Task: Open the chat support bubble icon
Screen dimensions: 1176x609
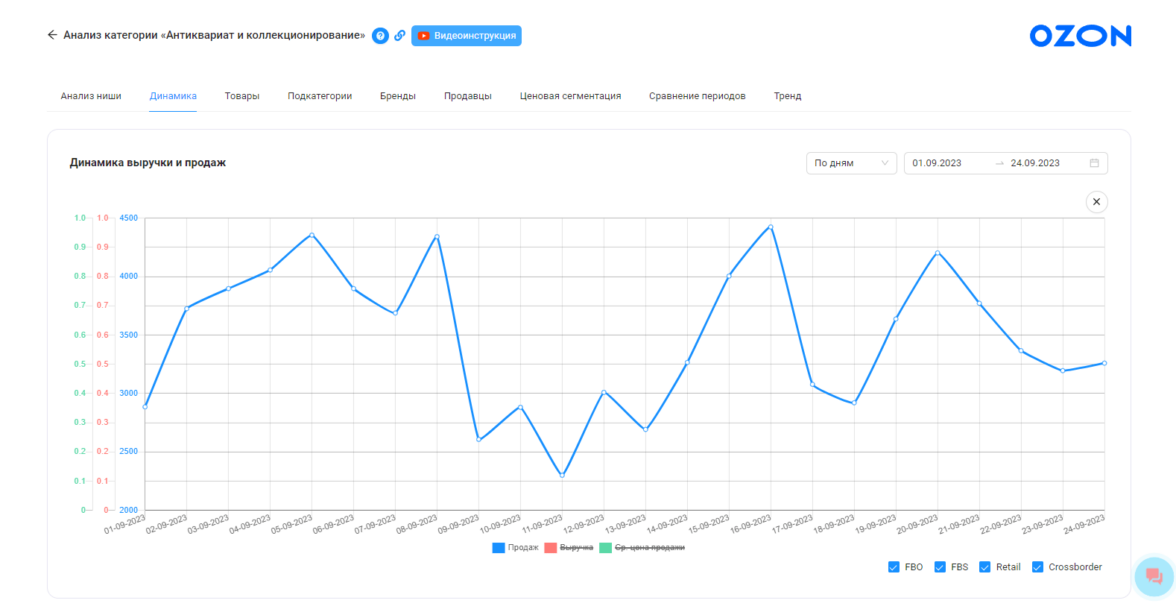Action: (1154, 576)
